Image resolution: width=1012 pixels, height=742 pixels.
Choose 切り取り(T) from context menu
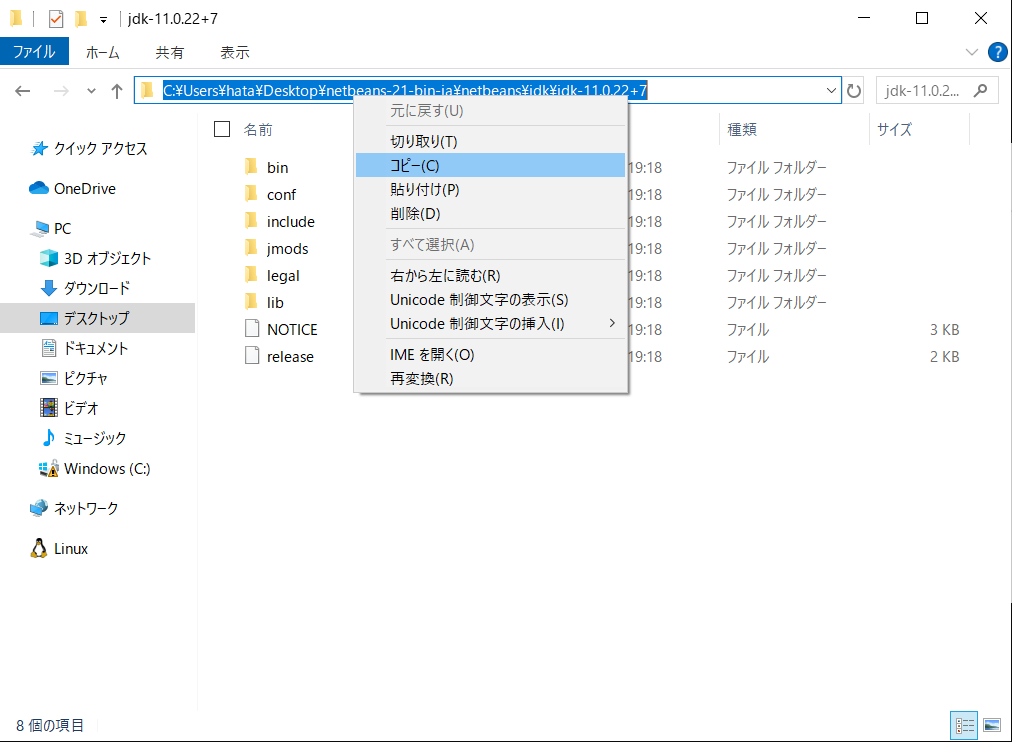point(491,141)
